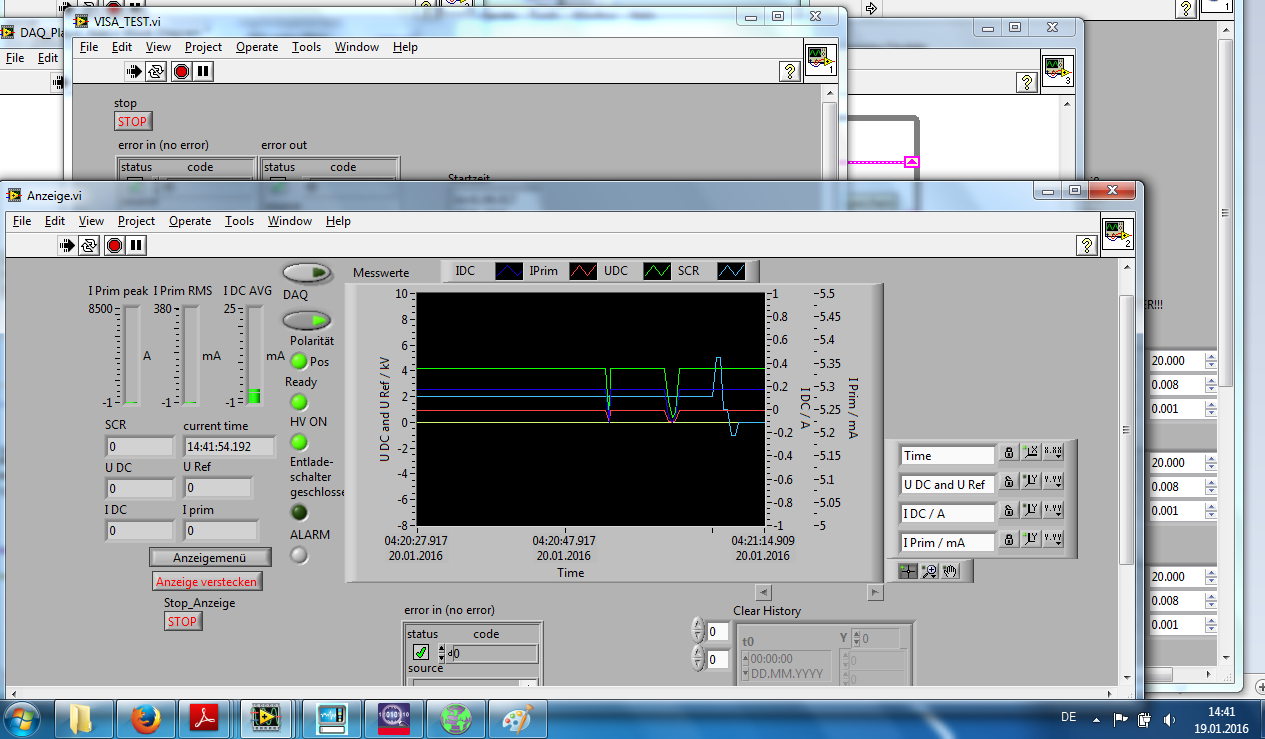Toggle the Polarität switch
This screenshot has height=739, width=1265.
pos(307,321)
